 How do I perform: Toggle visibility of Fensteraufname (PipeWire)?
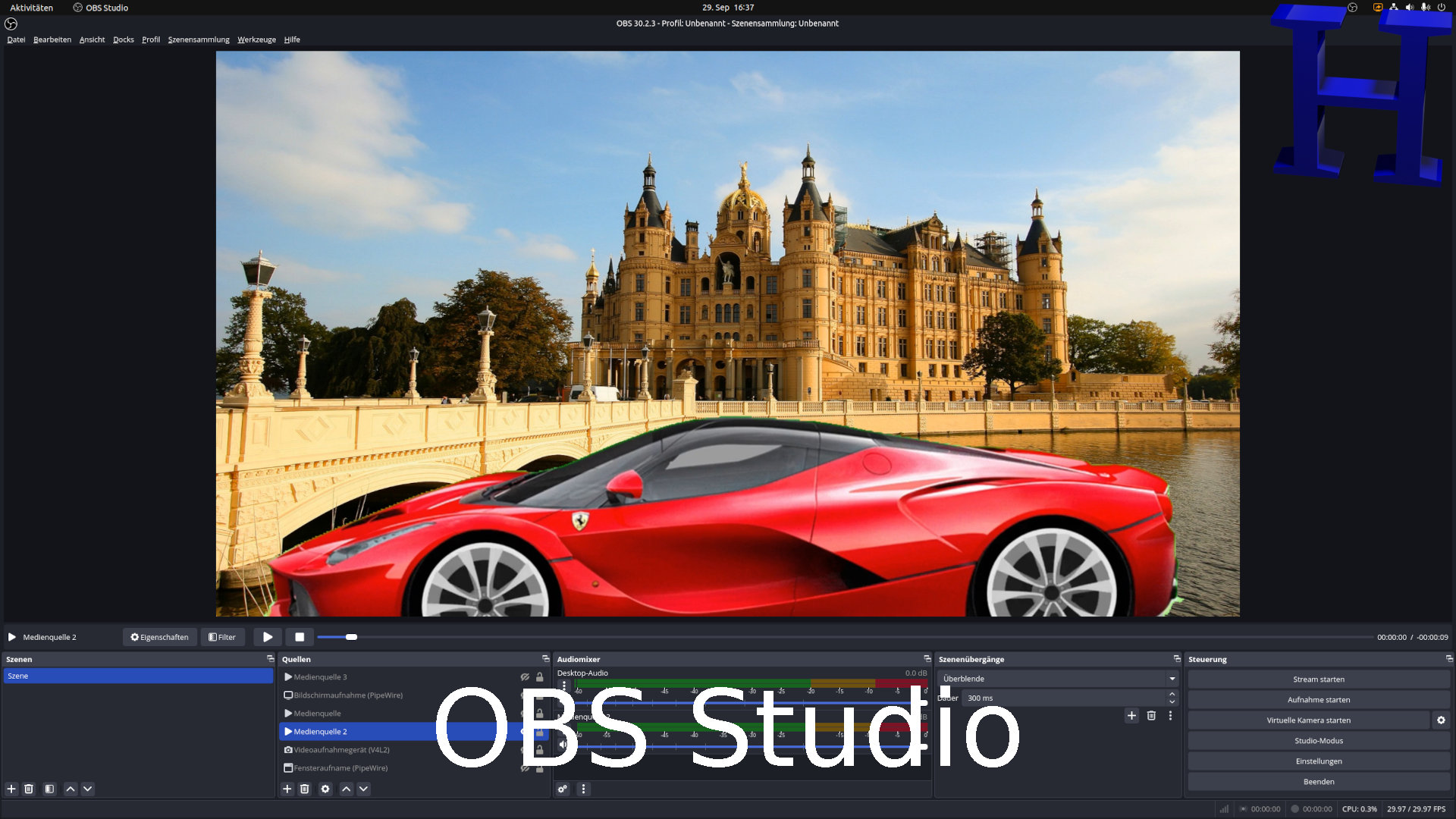525,768
